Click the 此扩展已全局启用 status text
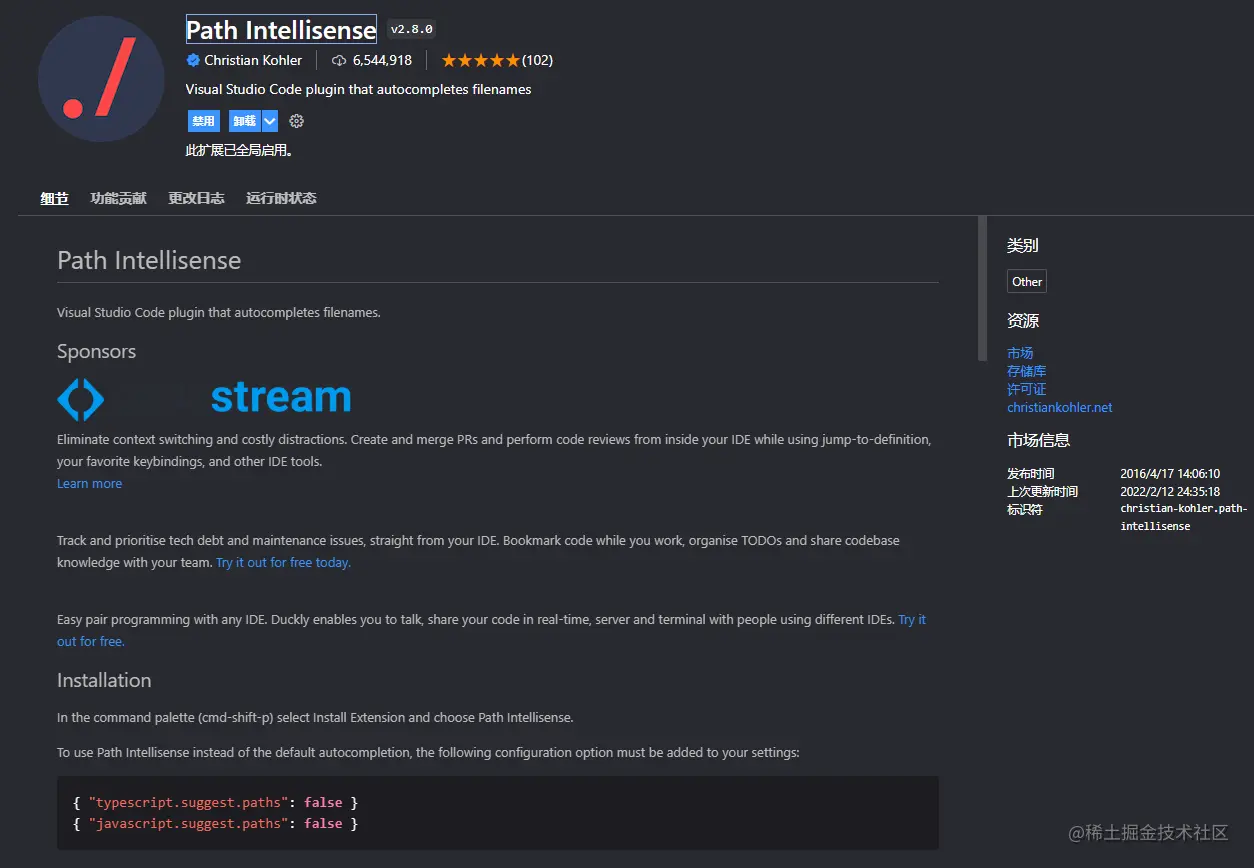Screen dimensions: 1254x868 (239, 150)
